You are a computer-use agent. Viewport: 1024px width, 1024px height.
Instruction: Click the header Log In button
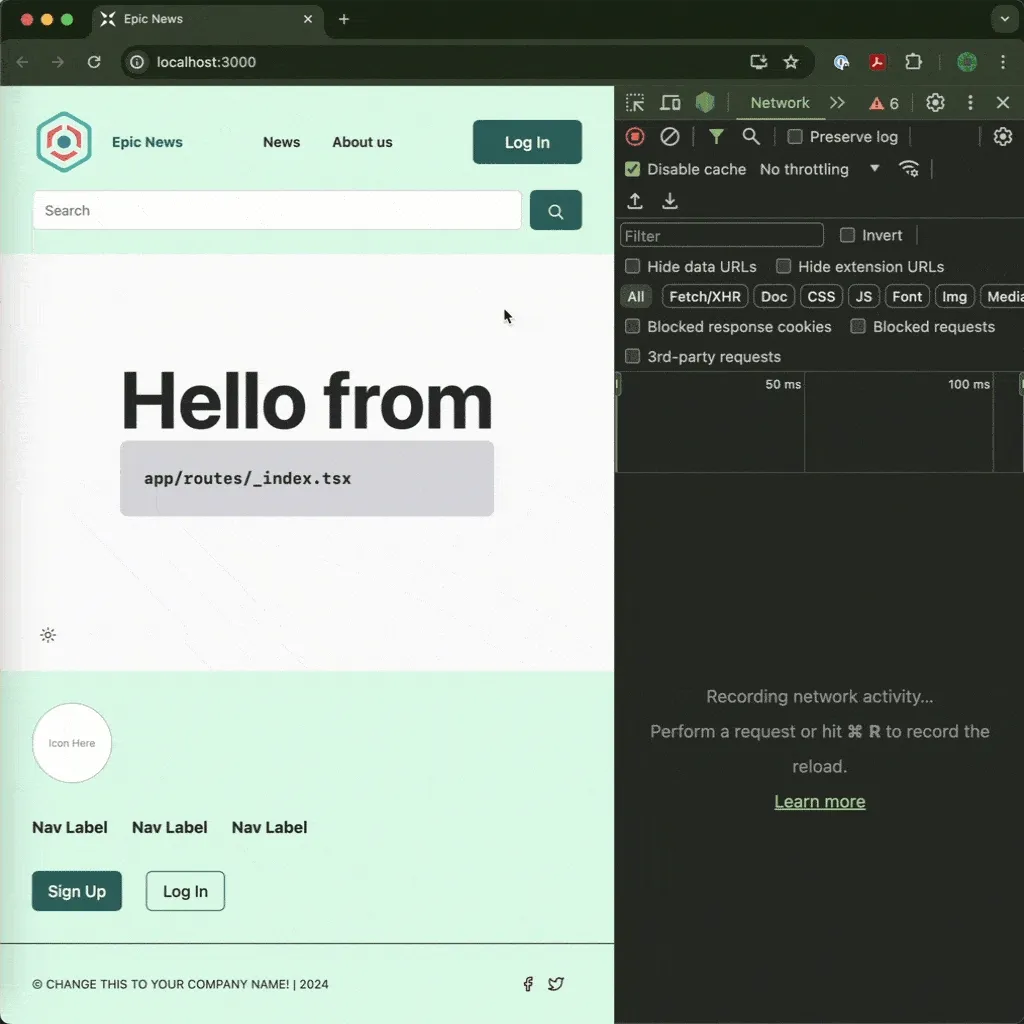pyautogui.click(x=527, y=142)
